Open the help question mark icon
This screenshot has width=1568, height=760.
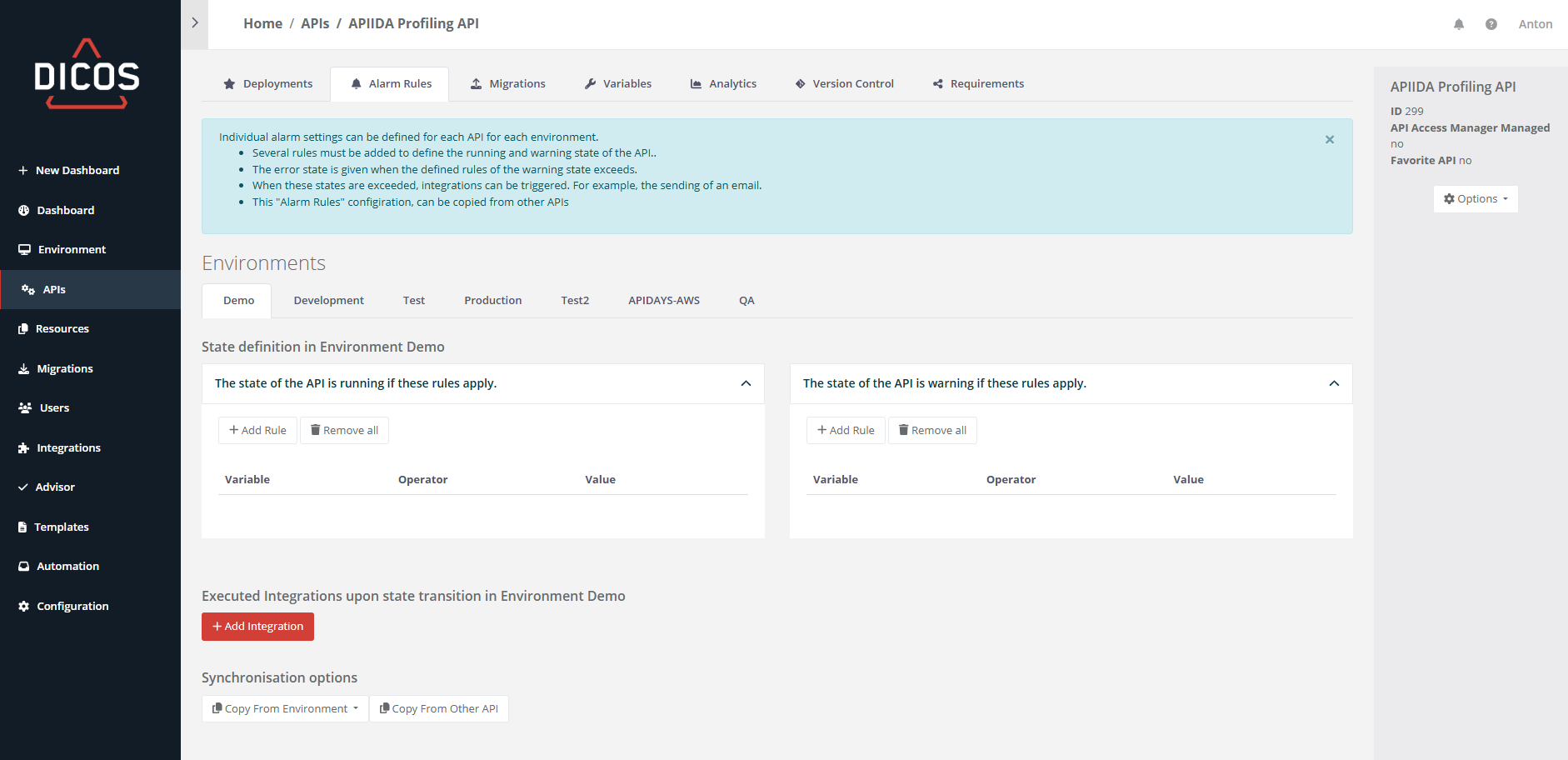pos(1491,24)
